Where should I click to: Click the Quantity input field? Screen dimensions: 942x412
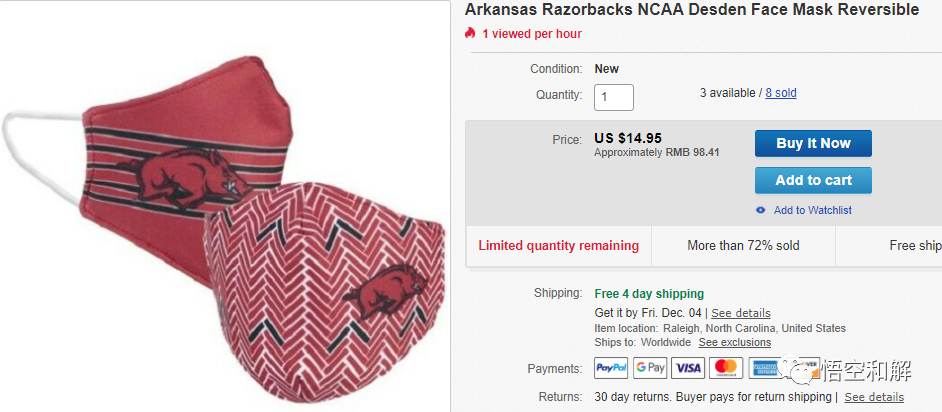614,97
